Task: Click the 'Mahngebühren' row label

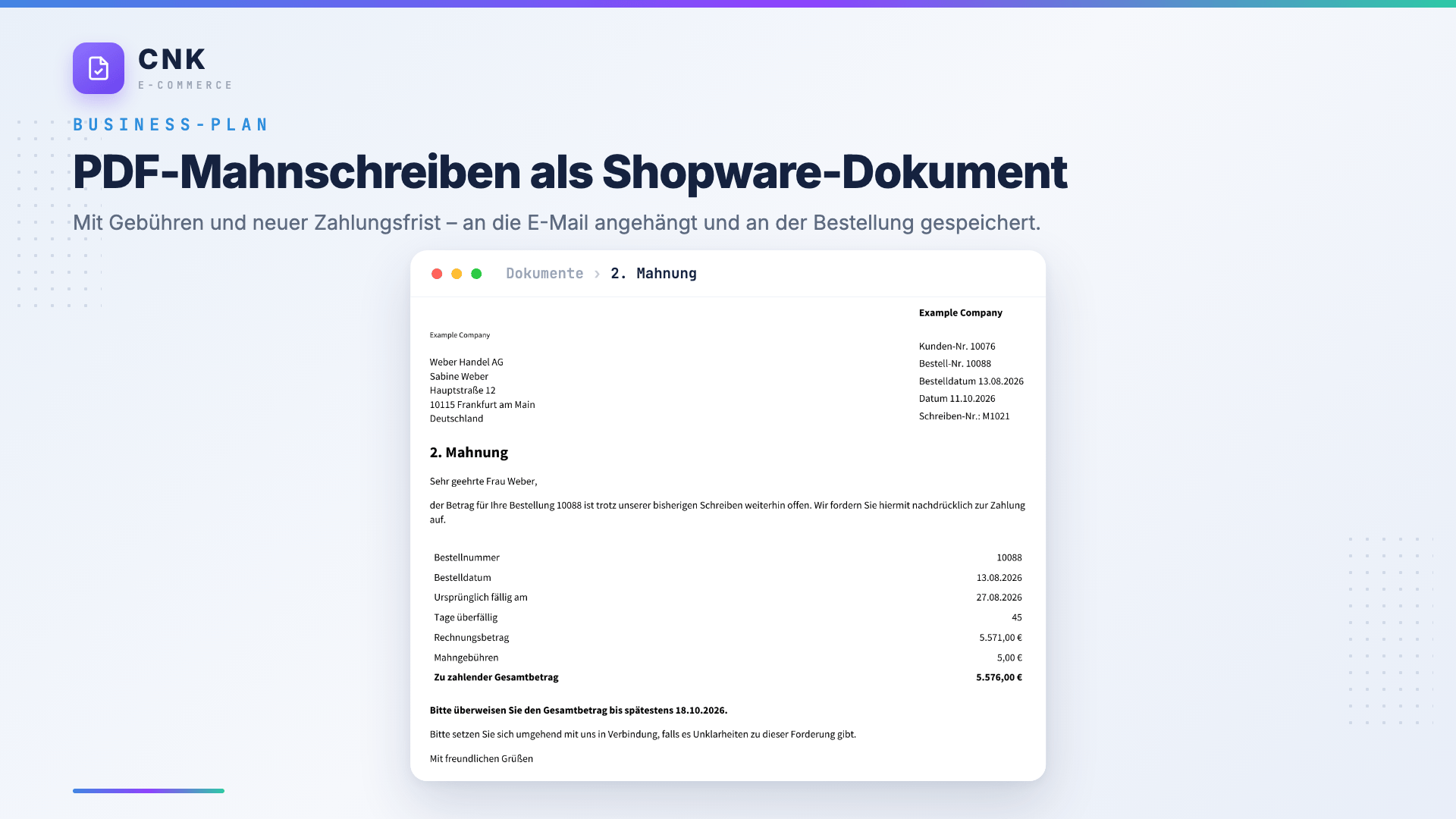Action: tap(466, 657)
